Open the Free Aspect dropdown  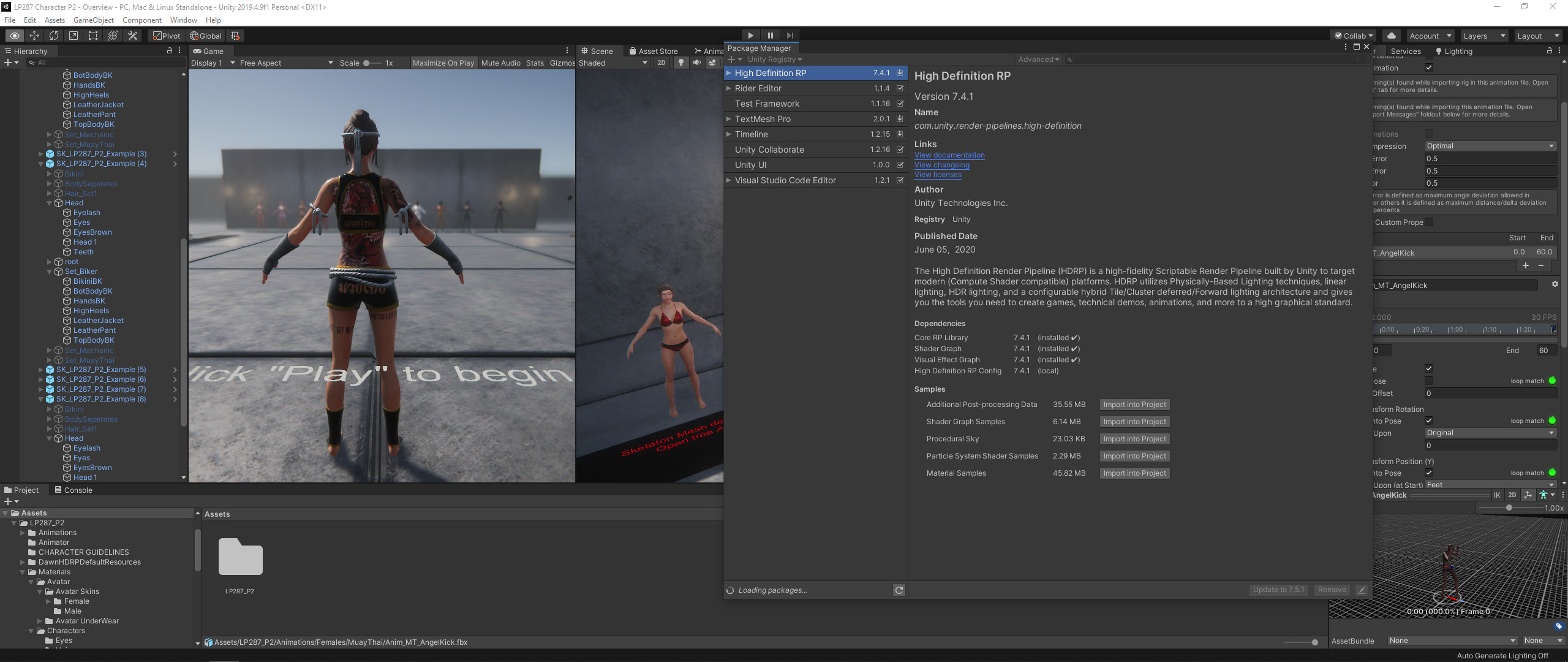[x=286, y=63]
